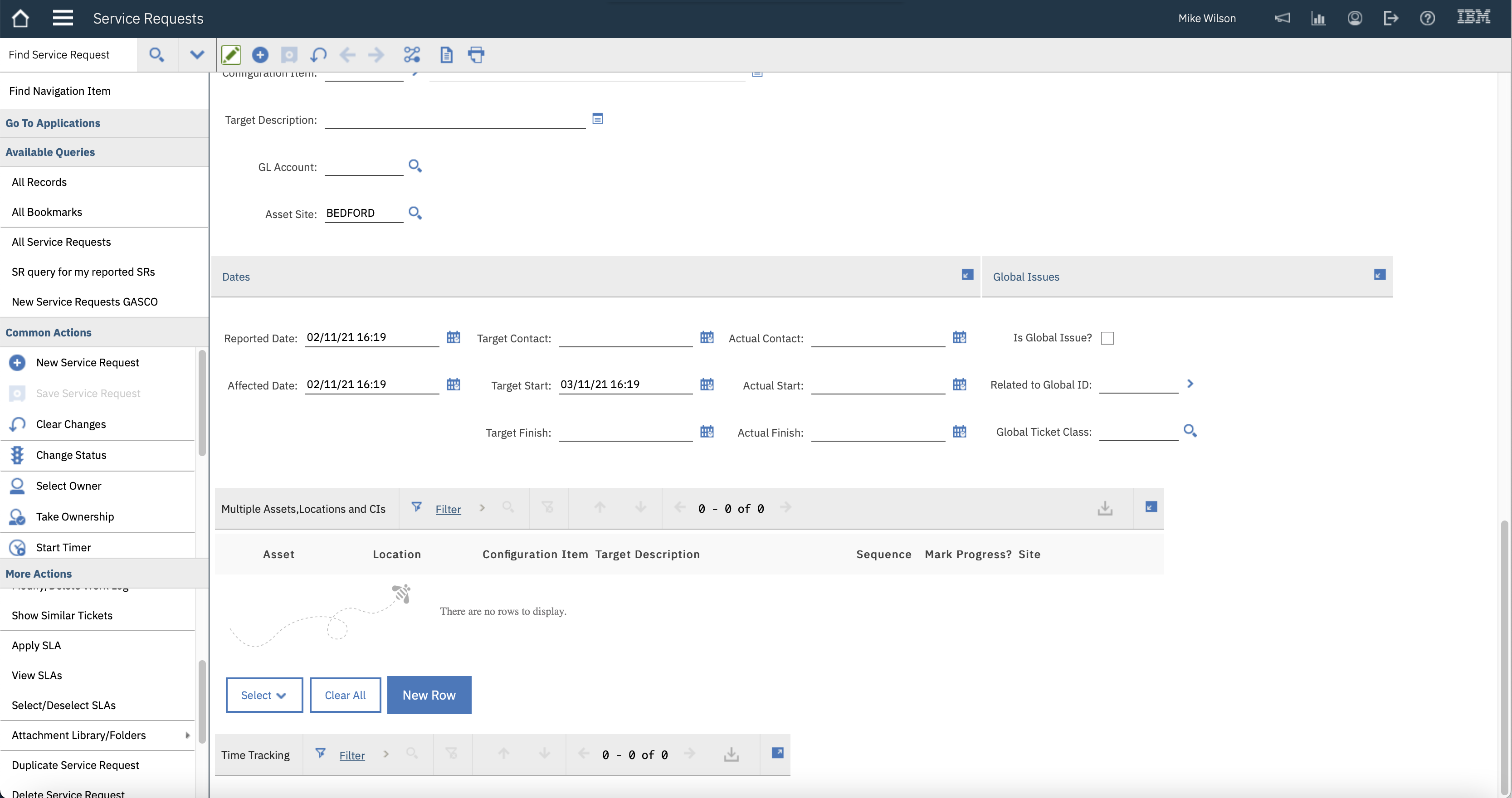Open calendar picker for Target Finish

click(707, 432)
